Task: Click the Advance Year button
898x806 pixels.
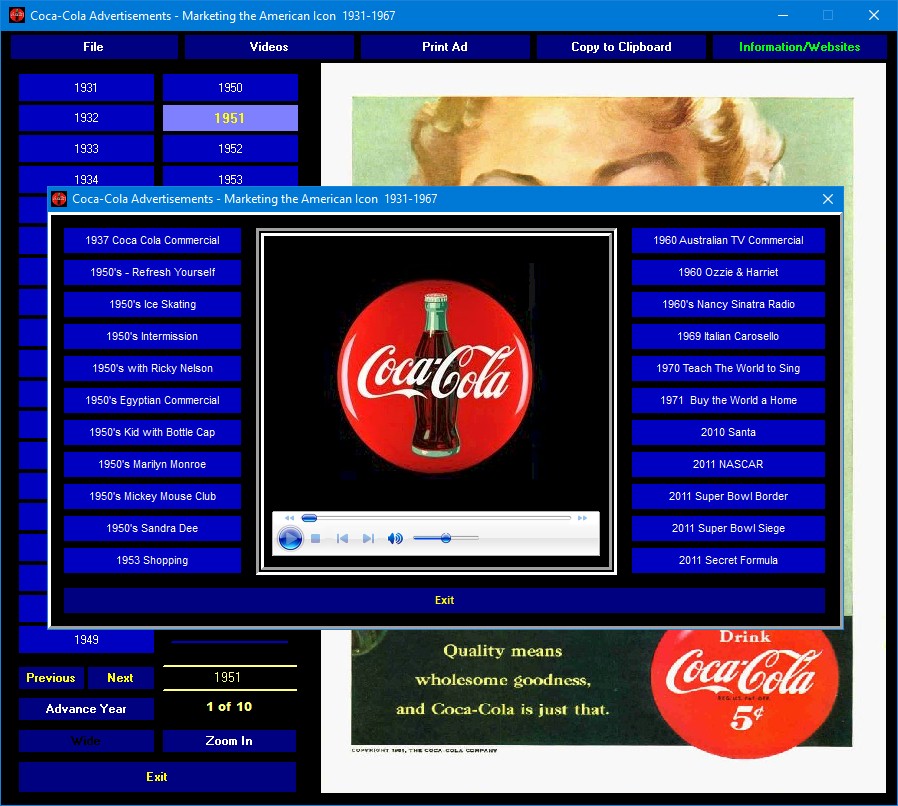Action: point(86,709)
